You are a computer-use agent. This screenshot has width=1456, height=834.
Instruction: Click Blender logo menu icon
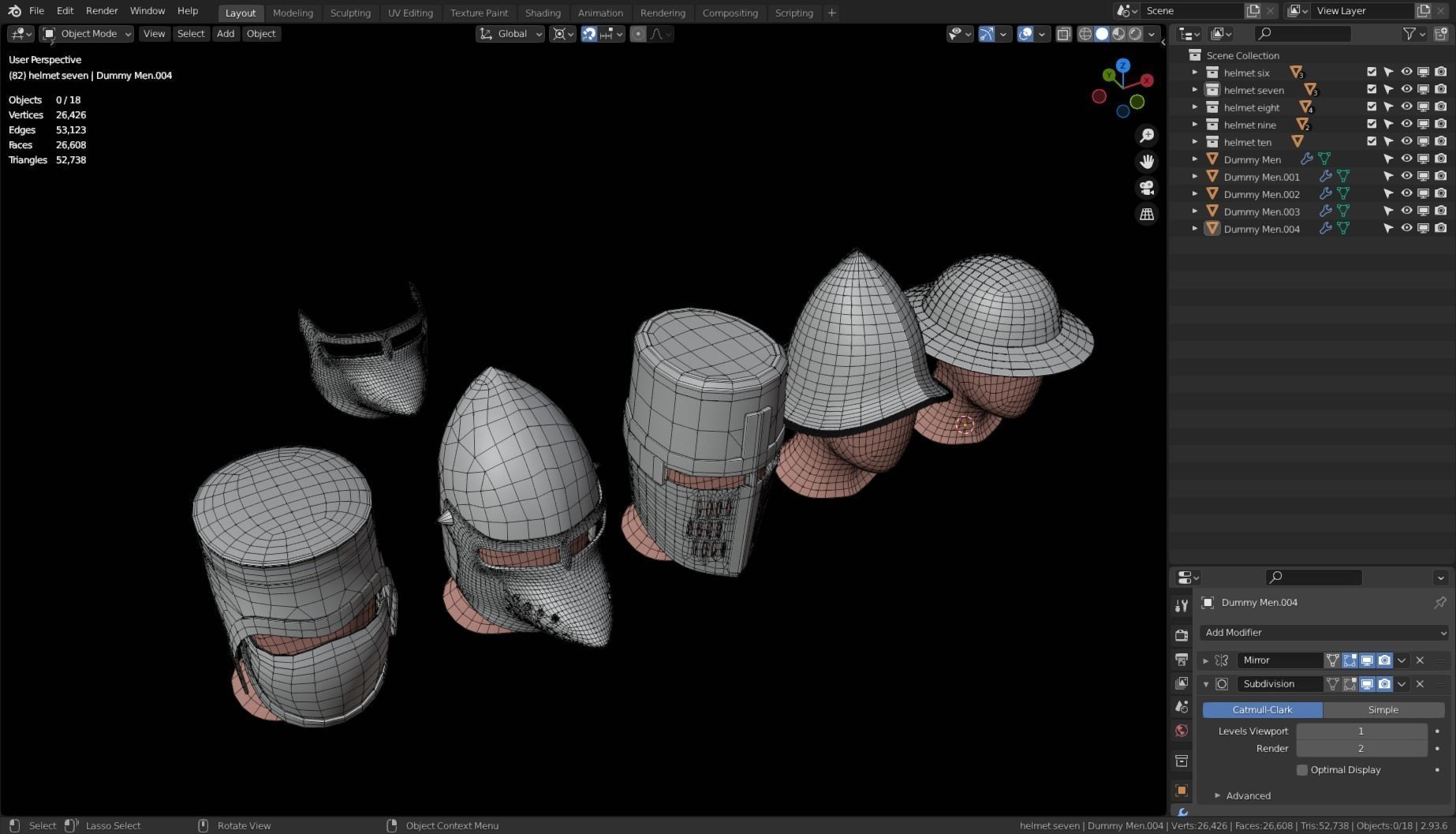[x=14, y=11]
